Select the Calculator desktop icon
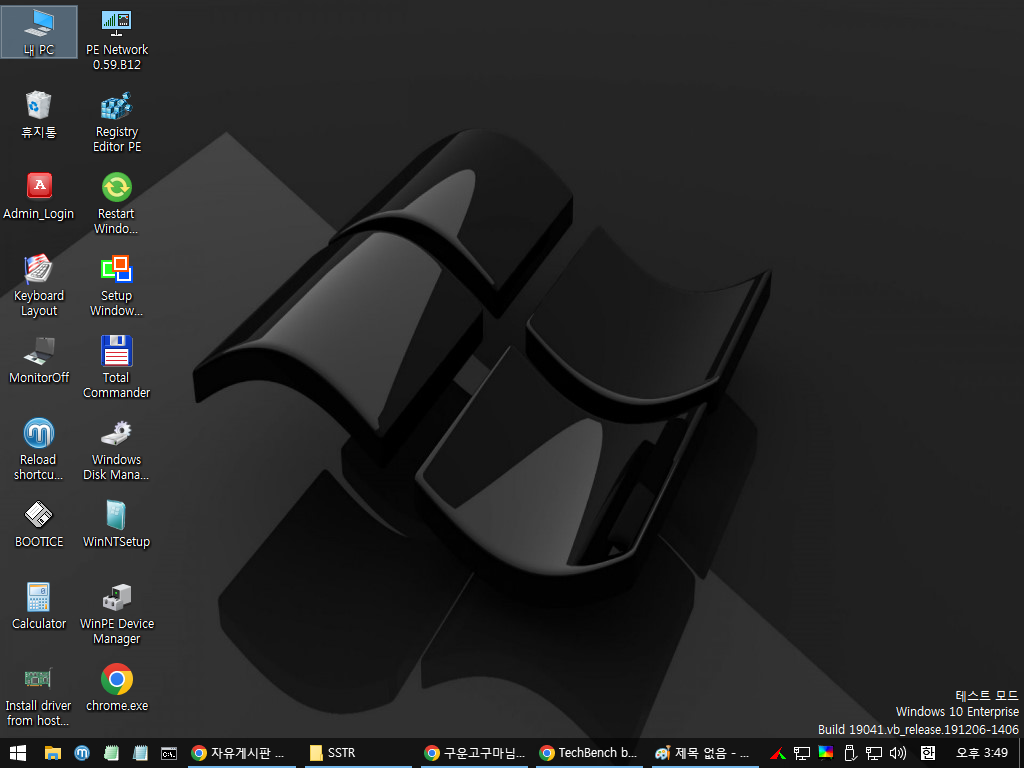This screenshot has height=768, width=1024. tap(39, 606)
